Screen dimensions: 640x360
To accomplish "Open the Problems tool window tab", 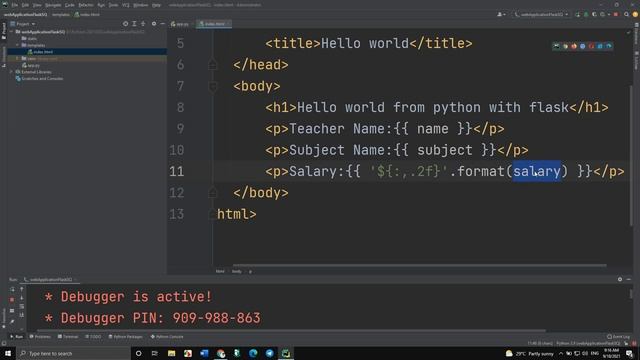I will (40, 337).
